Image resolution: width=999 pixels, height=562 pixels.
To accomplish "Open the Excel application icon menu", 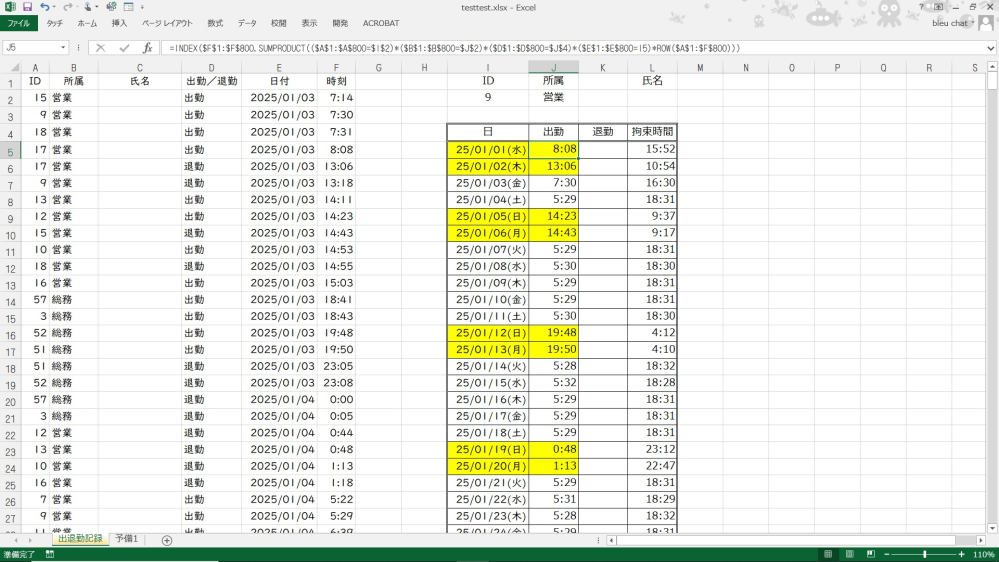I will click(x=10, y=7).
